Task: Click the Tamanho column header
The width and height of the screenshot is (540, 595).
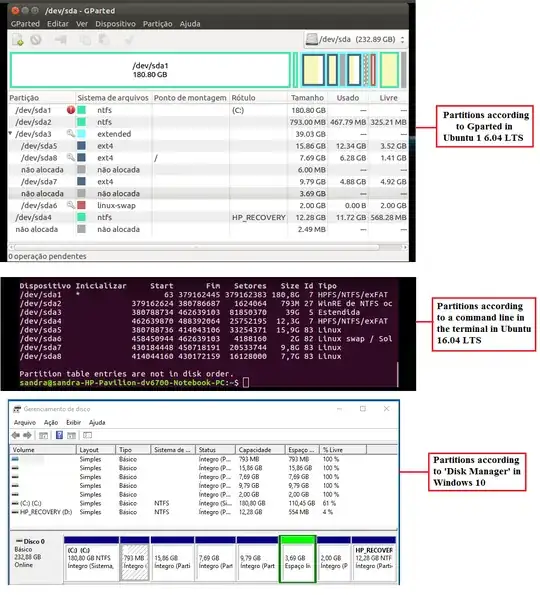Action: [x=308, y=98]
